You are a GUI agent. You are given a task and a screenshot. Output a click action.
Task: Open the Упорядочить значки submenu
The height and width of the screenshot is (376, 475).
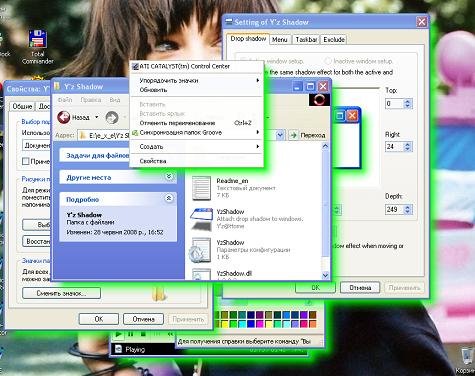tap(196, 80)
